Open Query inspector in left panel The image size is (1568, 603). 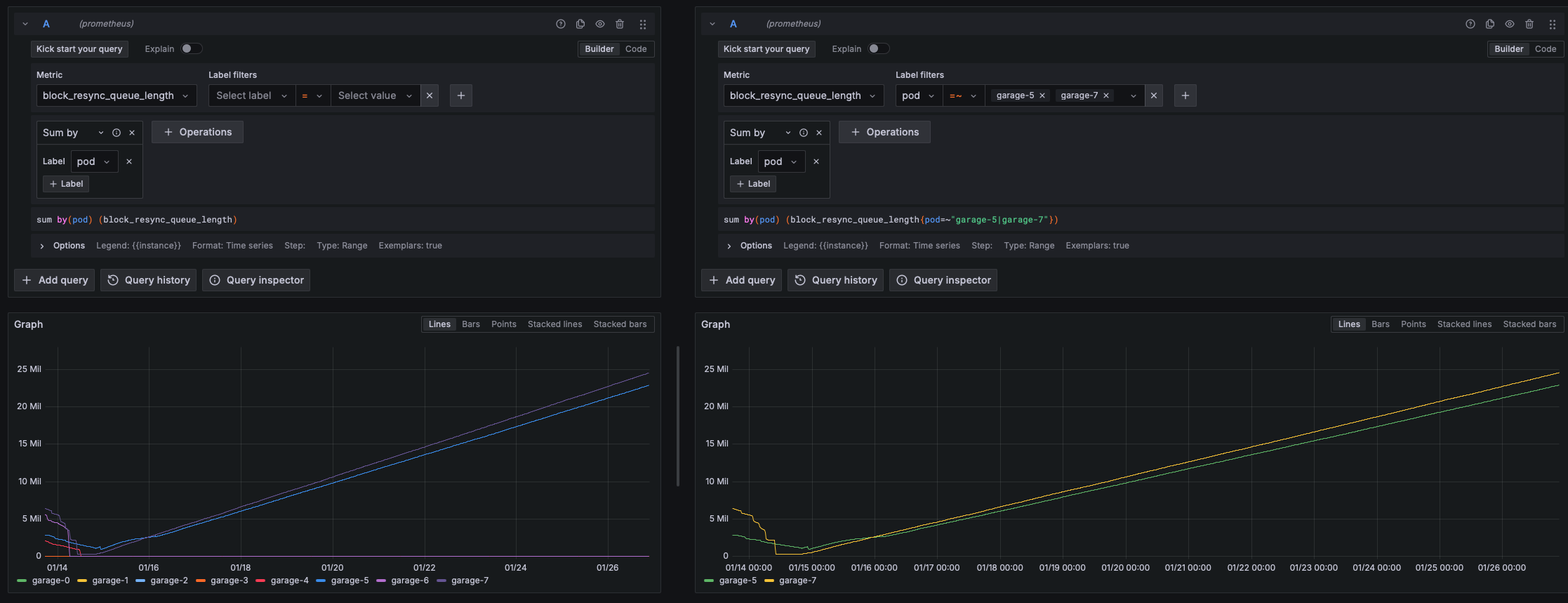[256, 280]
